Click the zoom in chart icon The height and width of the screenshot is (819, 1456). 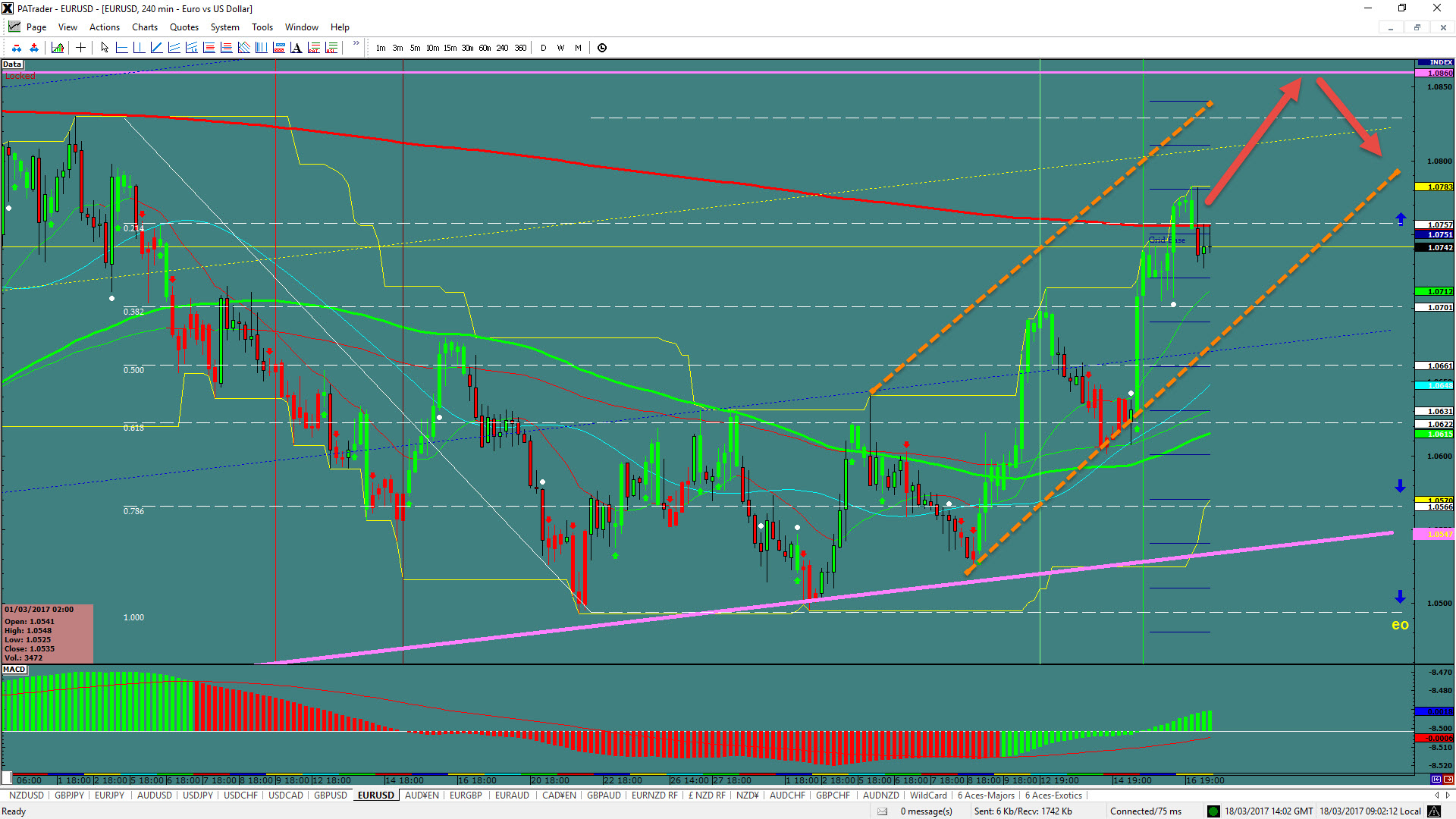click(33, 48)
